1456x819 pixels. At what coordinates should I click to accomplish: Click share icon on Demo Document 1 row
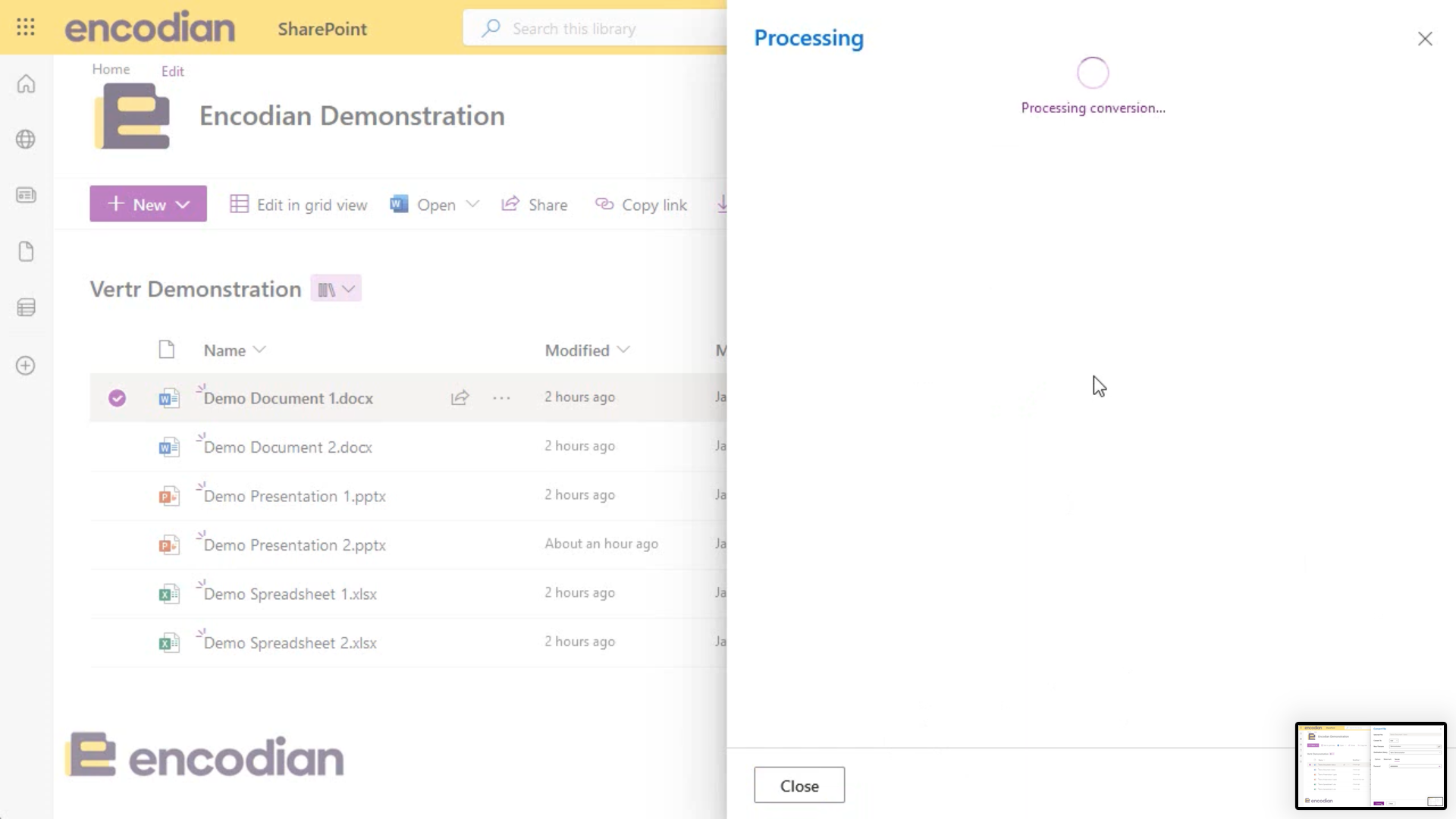coord(460,397)
